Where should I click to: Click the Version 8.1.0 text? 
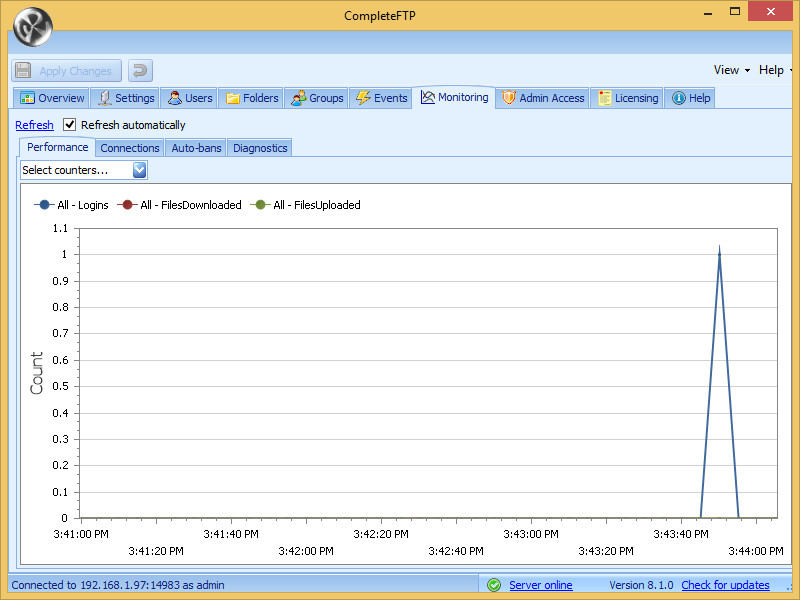tap(641, 585)
